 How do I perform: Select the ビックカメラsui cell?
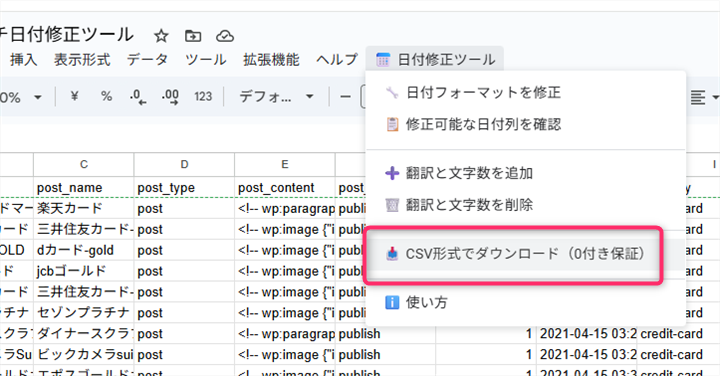pyautogui.click(x=84, y=354)
